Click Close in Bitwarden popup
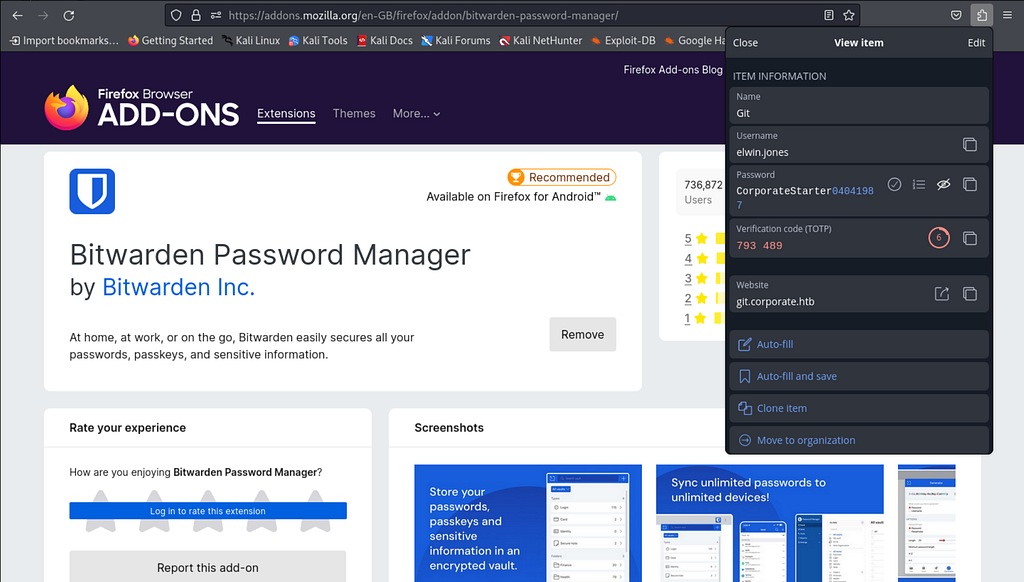1024x582 pixels. click(x=745, y=42)
